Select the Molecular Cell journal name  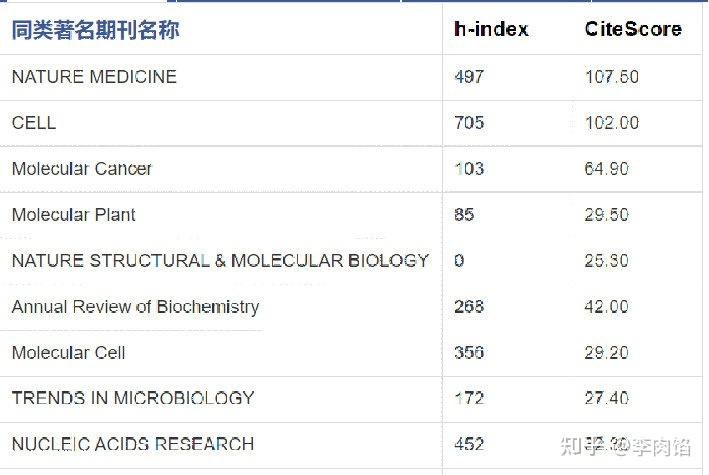68,353
